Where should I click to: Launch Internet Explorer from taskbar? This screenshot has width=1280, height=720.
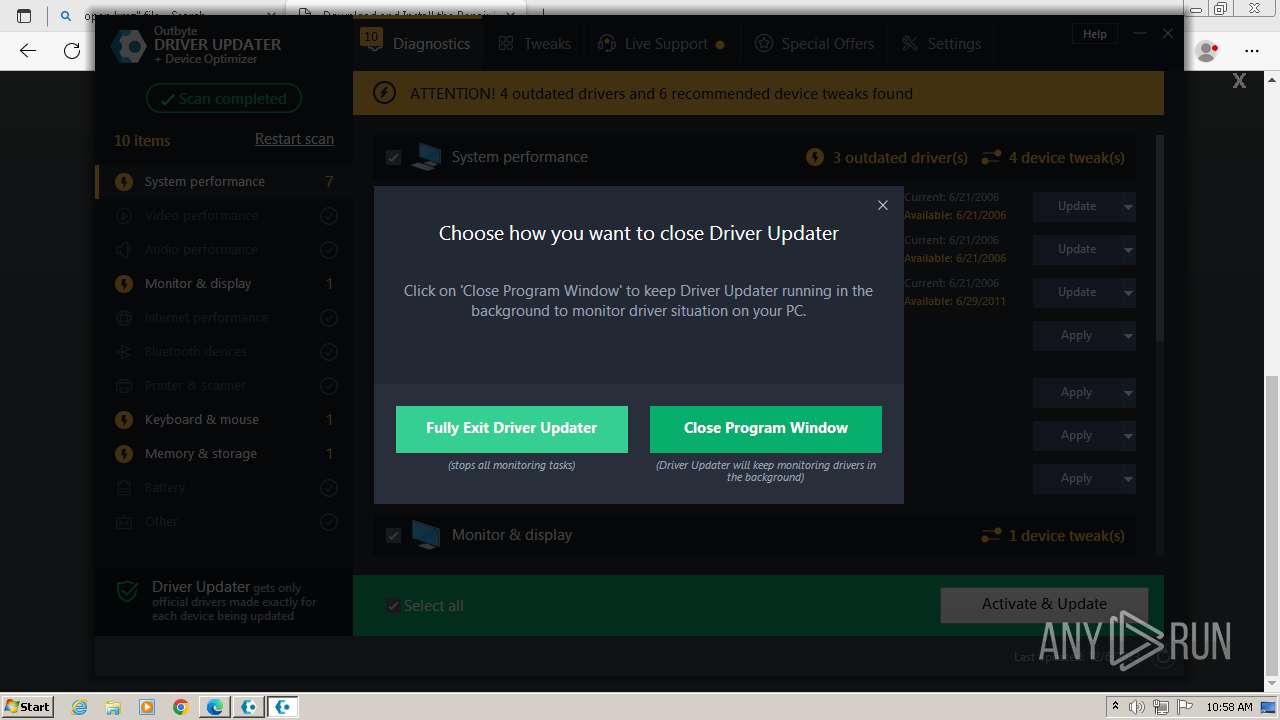click(x=79, y=707)
